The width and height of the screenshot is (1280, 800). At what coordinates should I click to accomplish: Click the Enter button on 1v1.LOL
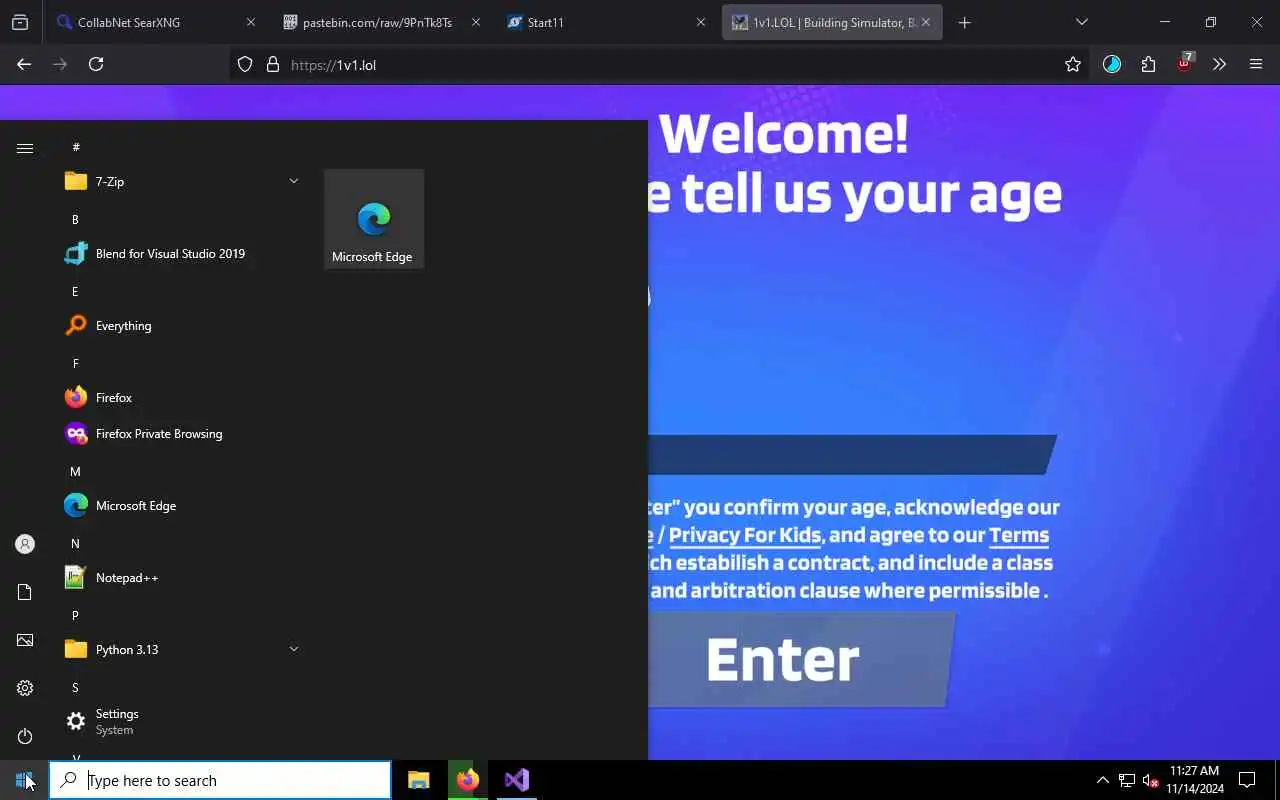coord(800,660)
